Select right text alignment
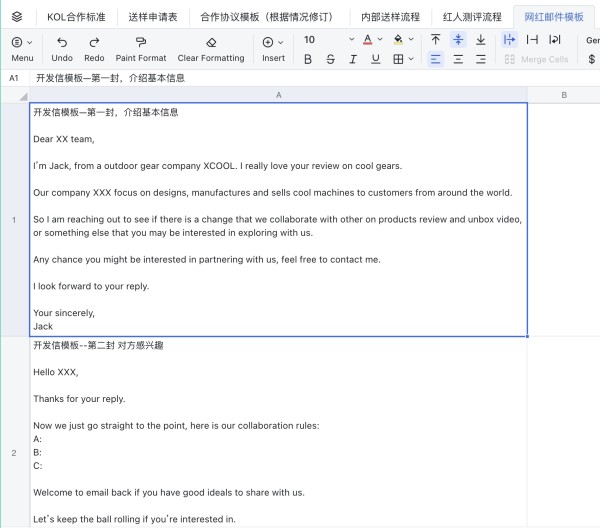Image resolution: width=600 pixels, height=528 pixels. click(x=481, y=59)
